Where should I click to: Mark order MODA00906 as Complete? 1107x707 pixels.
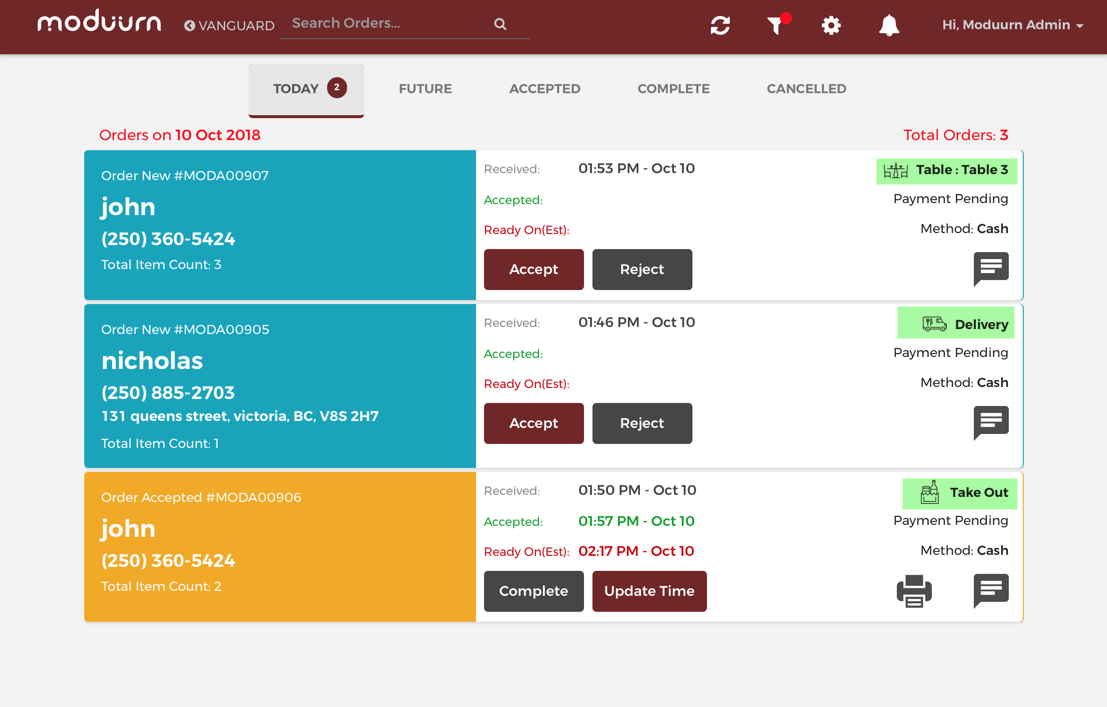click(533, 592)
